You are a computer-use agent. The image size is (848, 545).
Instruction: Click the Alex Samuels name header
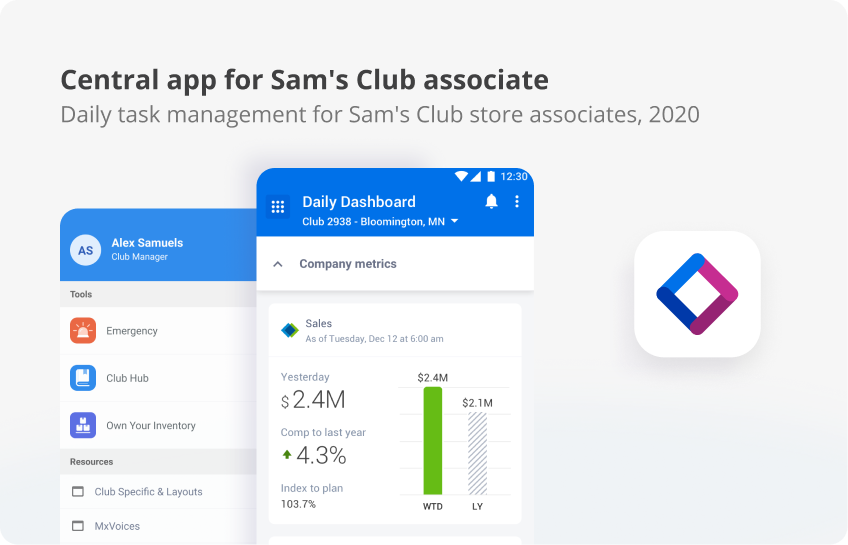tap(147, 243)
